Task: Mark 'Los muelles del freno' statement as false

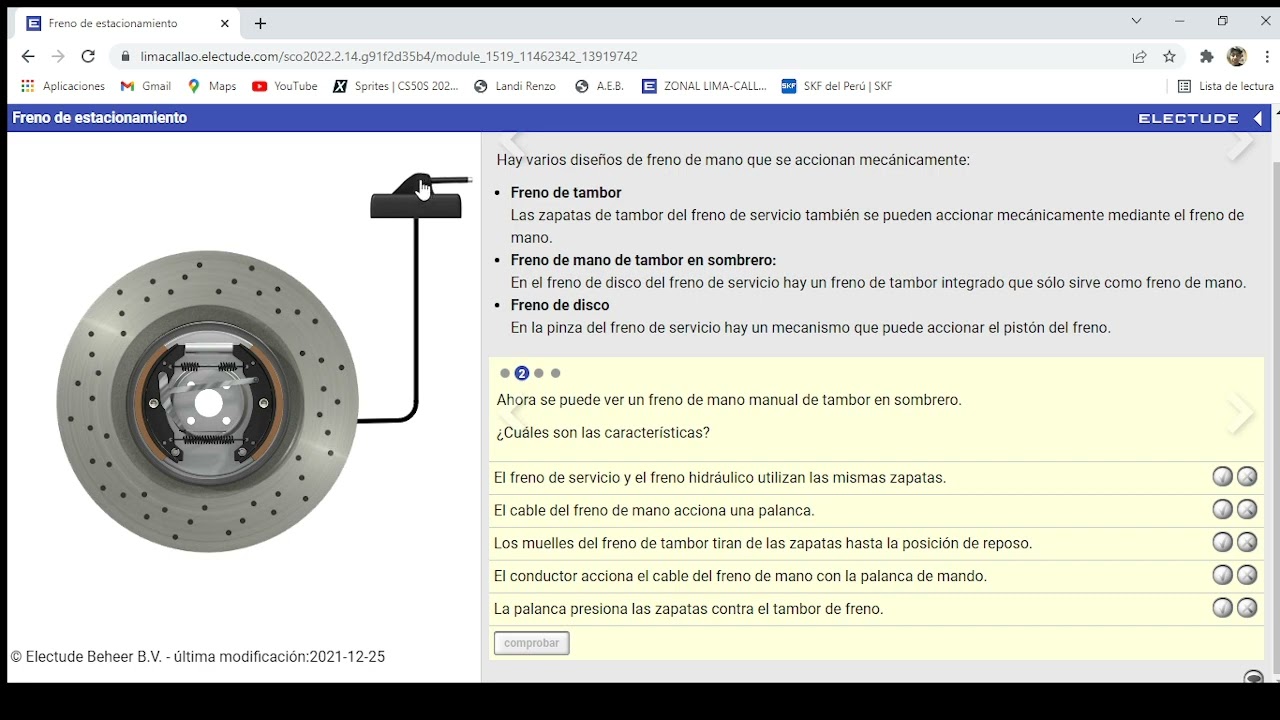Action: 1247,543
